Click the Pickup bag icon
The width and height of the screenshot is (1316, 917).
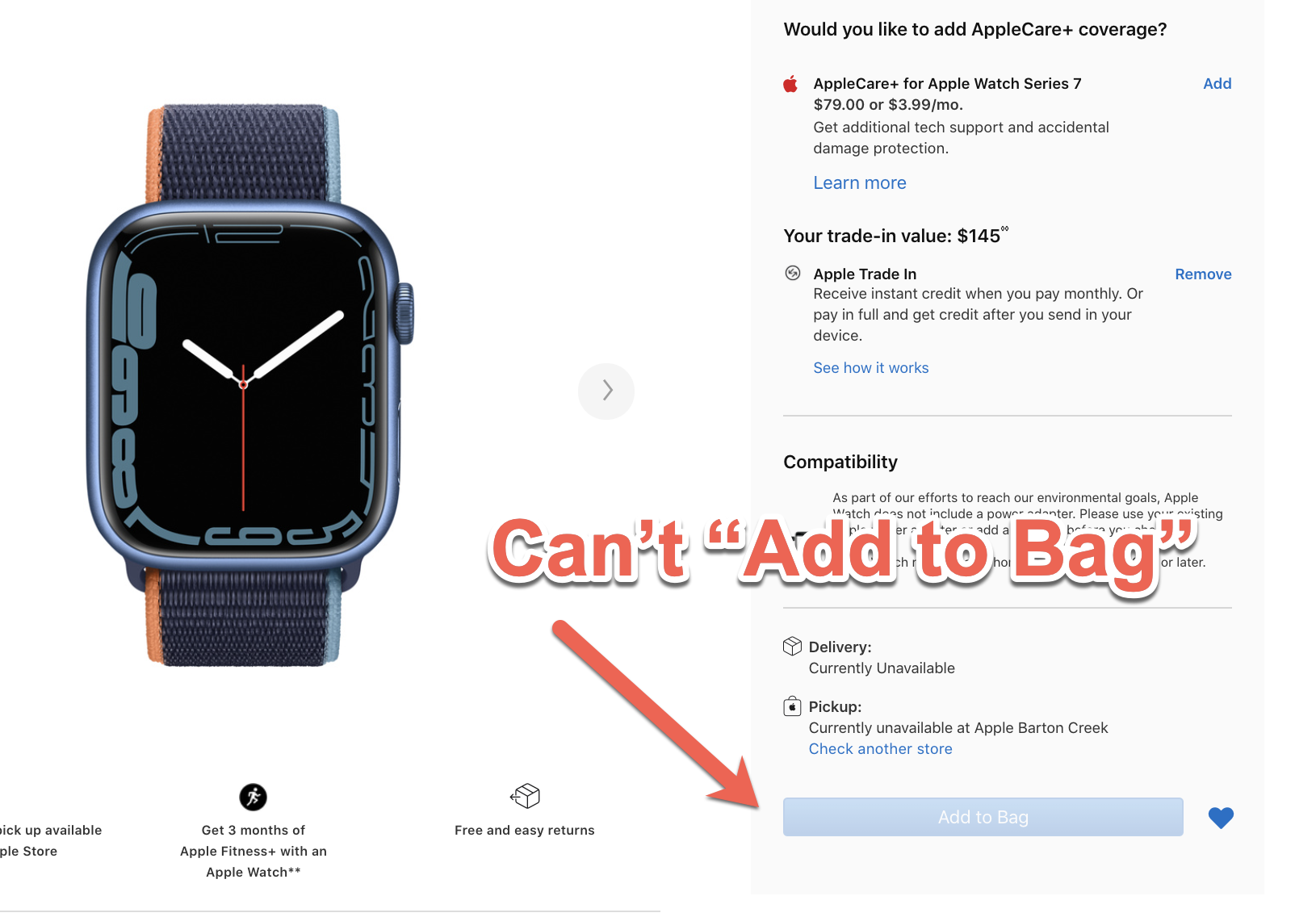(792, 706)
